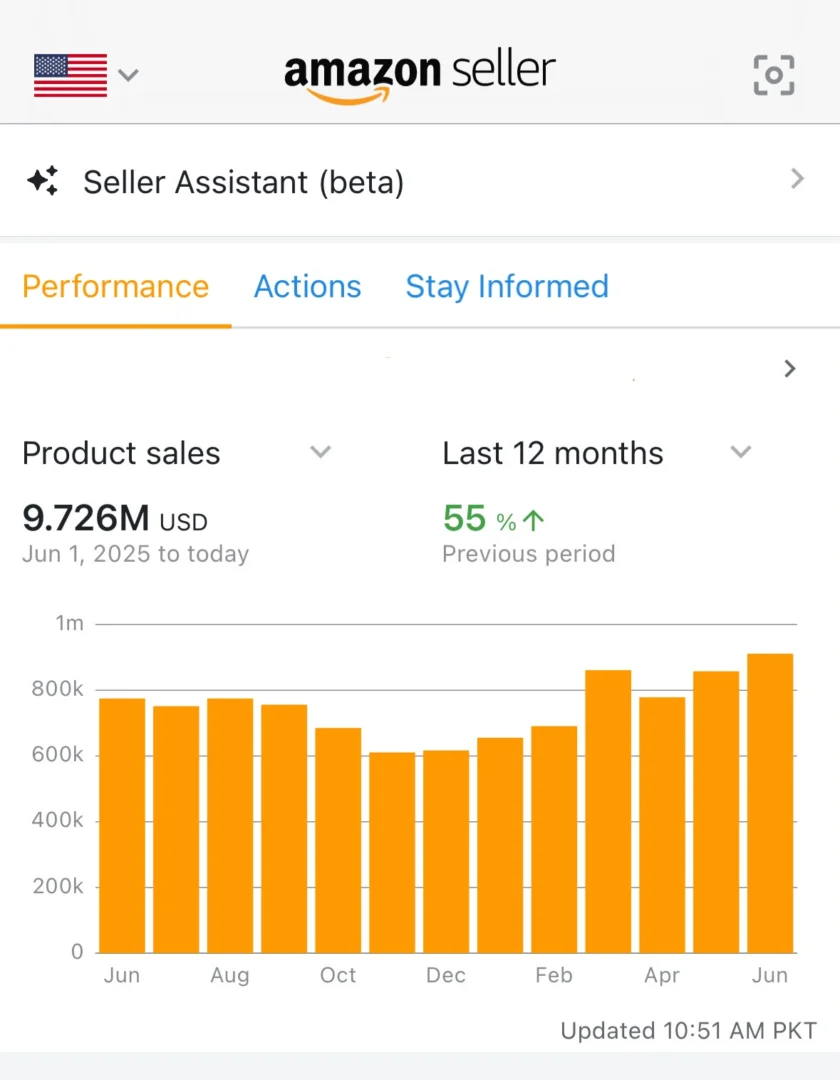Tap the 600k y-axis label
This screenshot has height=1080, width=840.
pyautogui.click(x=58, y=755)
